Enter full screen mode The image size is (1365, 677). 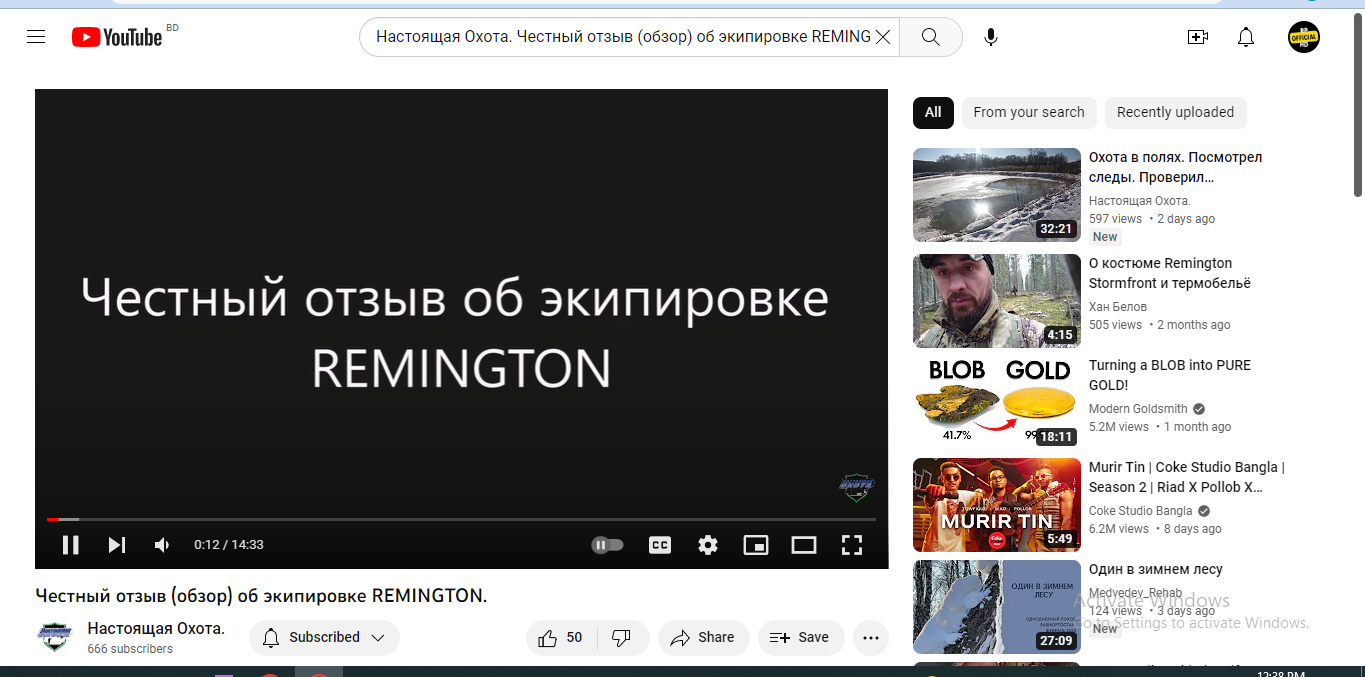852,545
